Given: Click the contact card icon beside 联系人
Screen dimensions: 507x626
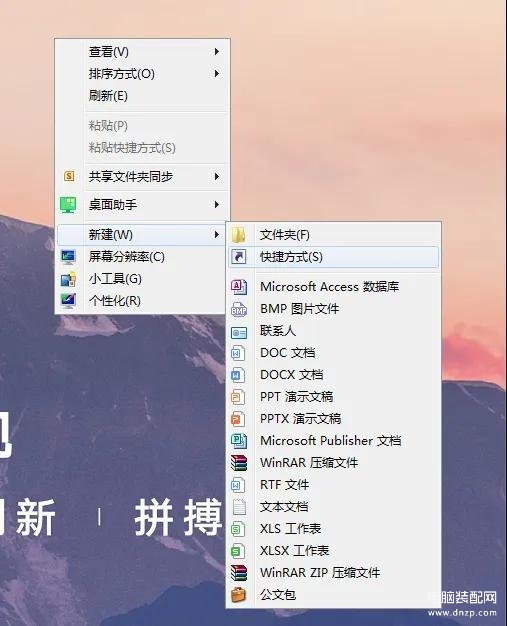Looking at the screenshot, I should coord(239,332).
